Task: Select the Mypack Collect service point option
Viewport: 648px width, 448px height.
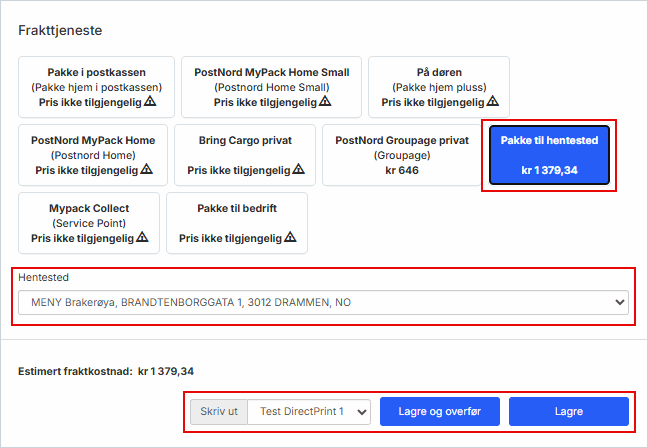Action: (89, 223)
